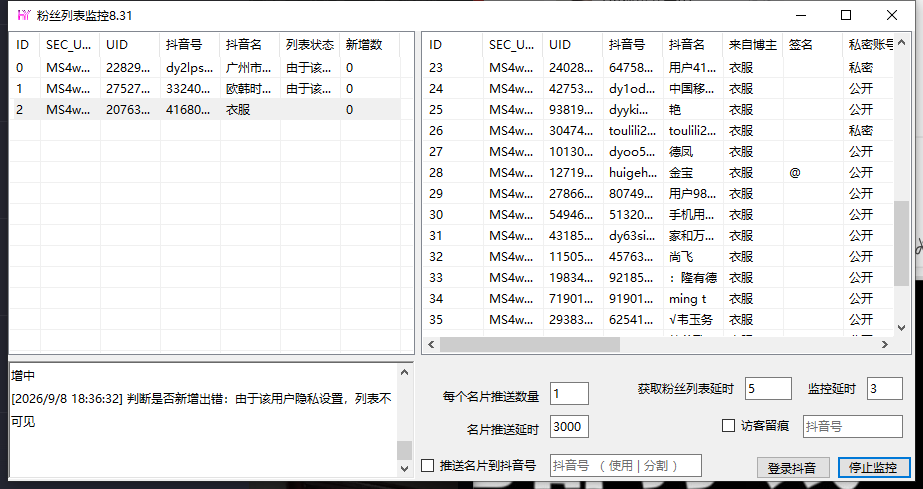This screenshot has height=489, width=923.
Task: Click 私密 cell in row 23
Action: pos(869,68)
